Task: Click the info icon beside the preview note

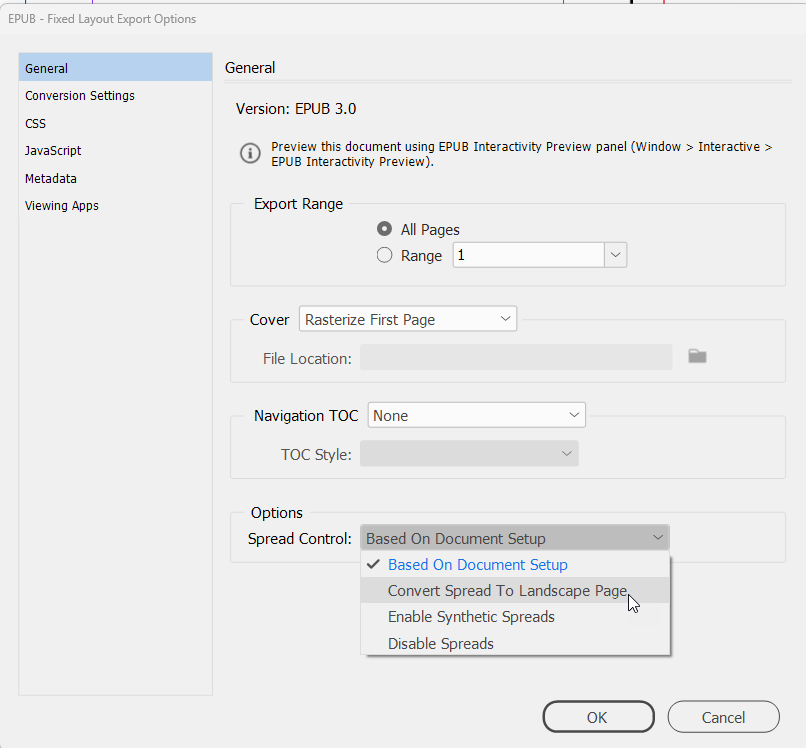Action: pyautogui.click(x=250, y=153)
